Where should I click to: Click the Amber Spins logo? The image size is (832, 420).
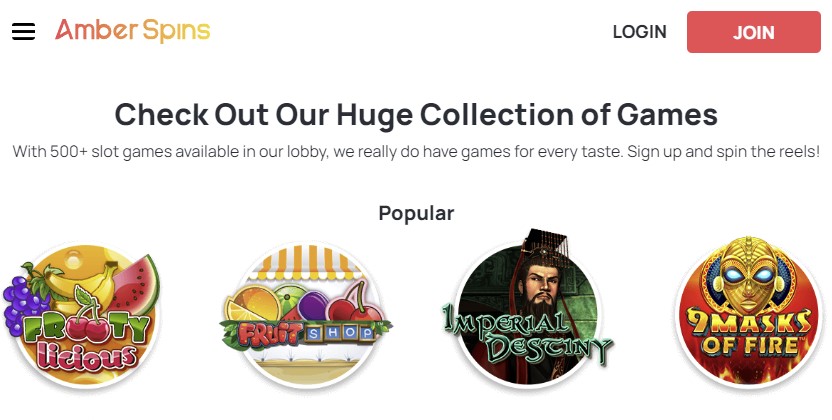[x=133, y=31]
